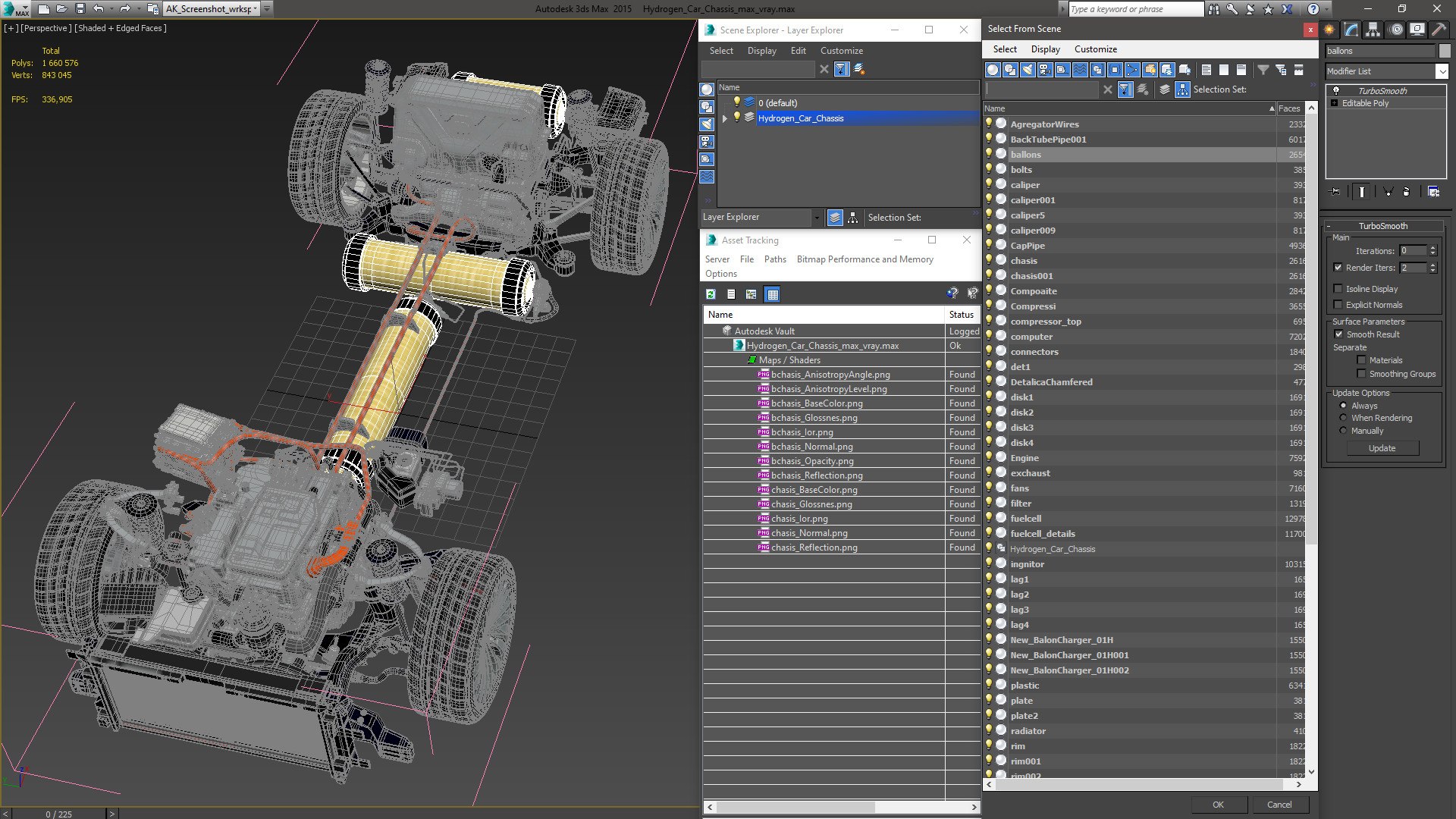This screenshot has height=819, width=1456.
Task: Toggle Display Space Warps filter icon
Action: (x=1080, y=70)
